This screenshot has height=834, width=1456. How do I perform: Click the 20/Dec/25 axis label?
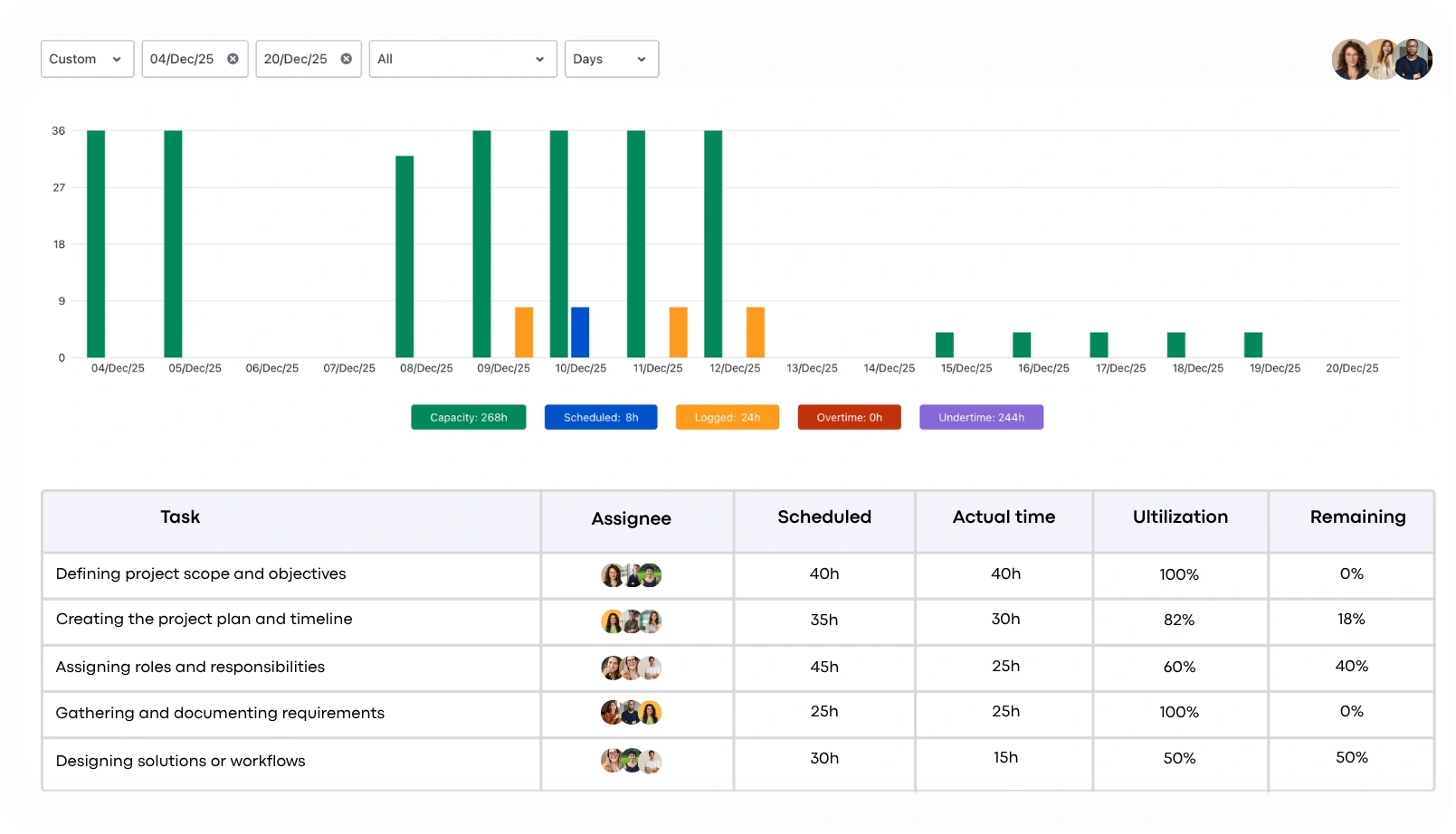(1352, 368)
